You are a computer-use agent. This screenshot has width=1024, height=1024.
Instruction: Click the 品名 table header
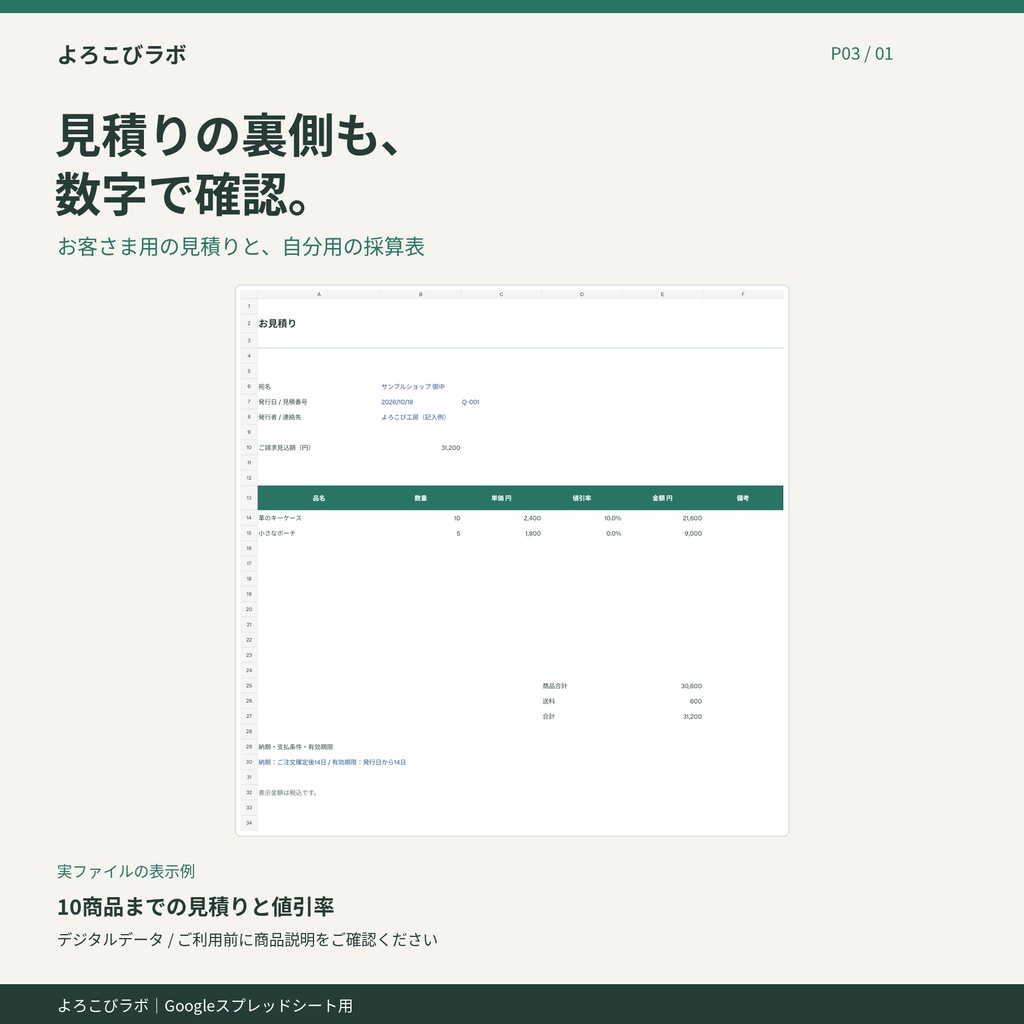click(319, 498)
